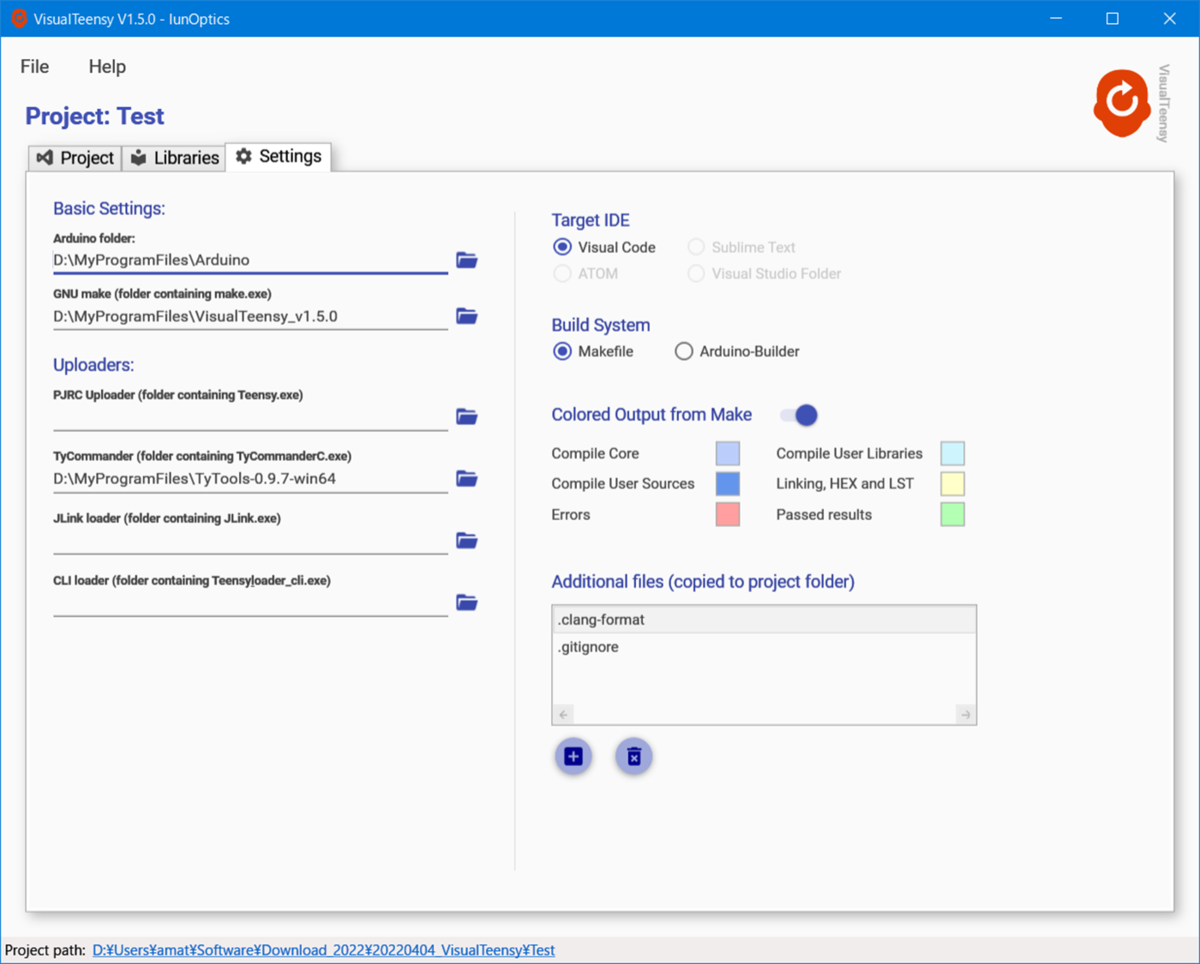Screen dimensions: 1200x964
Task: Switch to the Libraries tab
Action: pos(175,158)
